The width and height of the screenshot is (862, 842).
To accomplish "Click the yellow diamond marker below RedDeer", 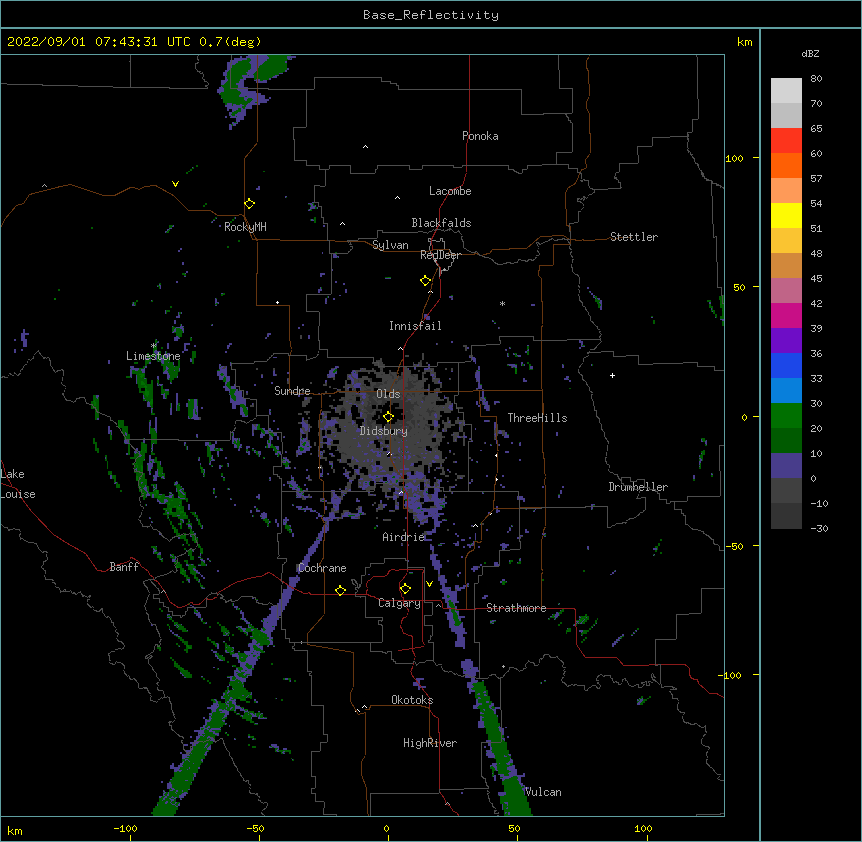I will pyautogui.click(x=425, y=281).
